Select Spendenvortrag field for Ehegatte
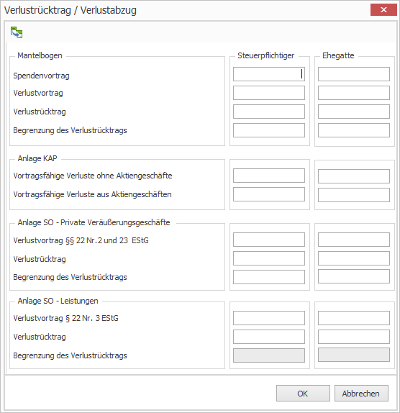Viewport: 400px width, 413px height. [x=354, y=74]
